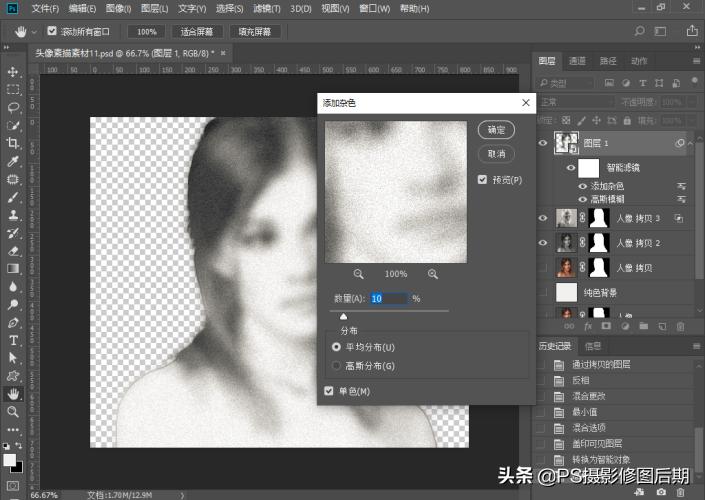Select the Spot Healing Brush tool
This screenshot has height=500, width=705.
pyautogui.click(x=13, y=179)
